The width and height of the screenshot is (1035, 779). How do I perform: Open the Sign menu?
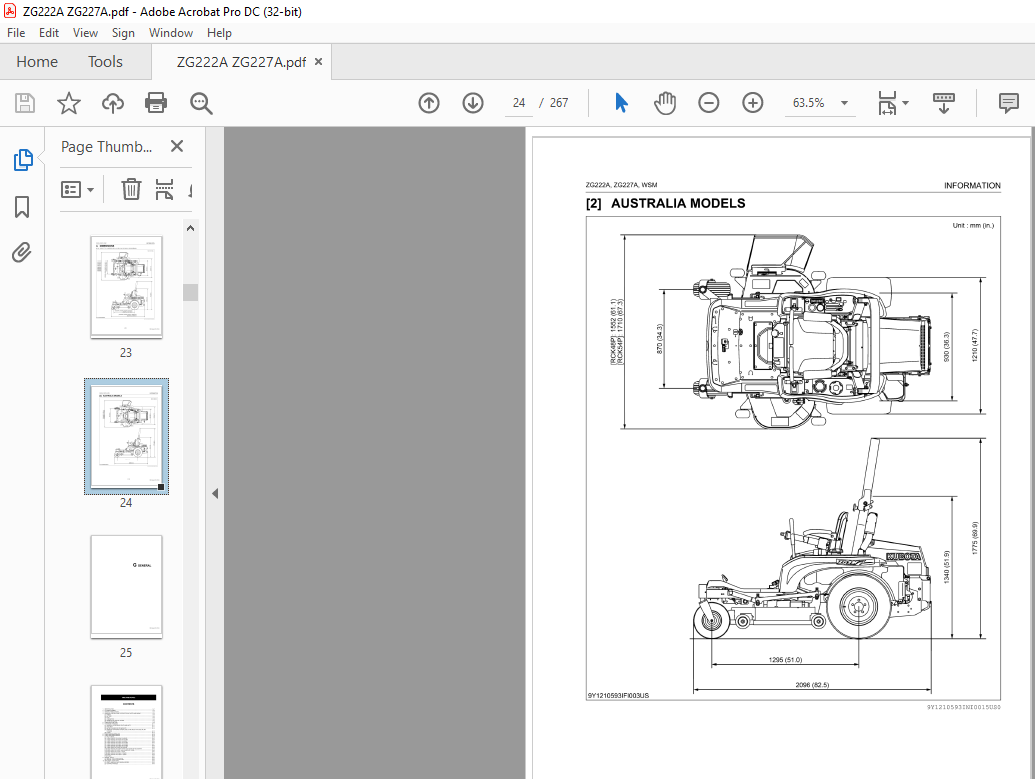[123, 33]
